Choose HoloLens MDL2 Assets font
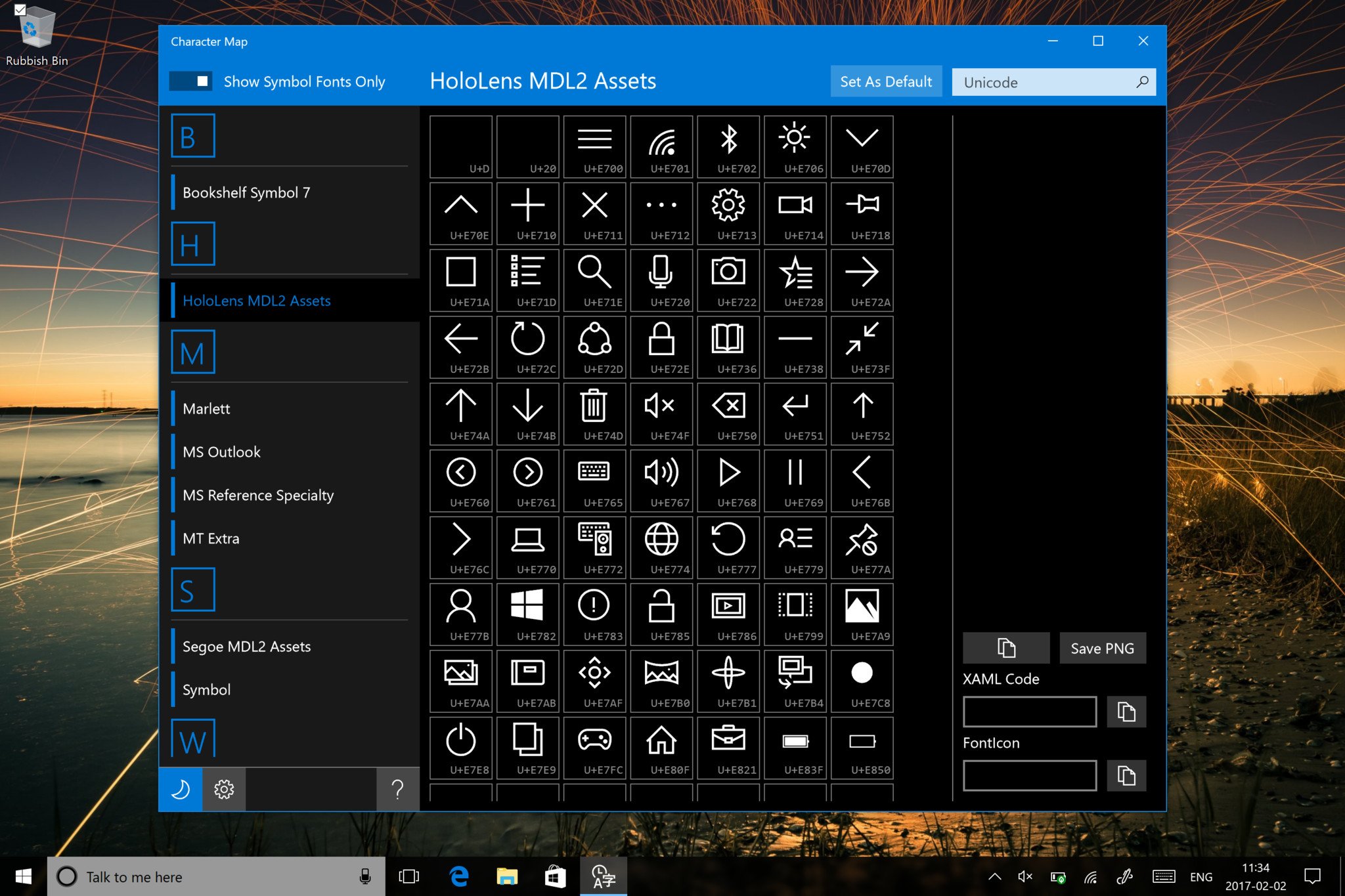The height and width of the screenshot is (896, 1345). [289, 301]
